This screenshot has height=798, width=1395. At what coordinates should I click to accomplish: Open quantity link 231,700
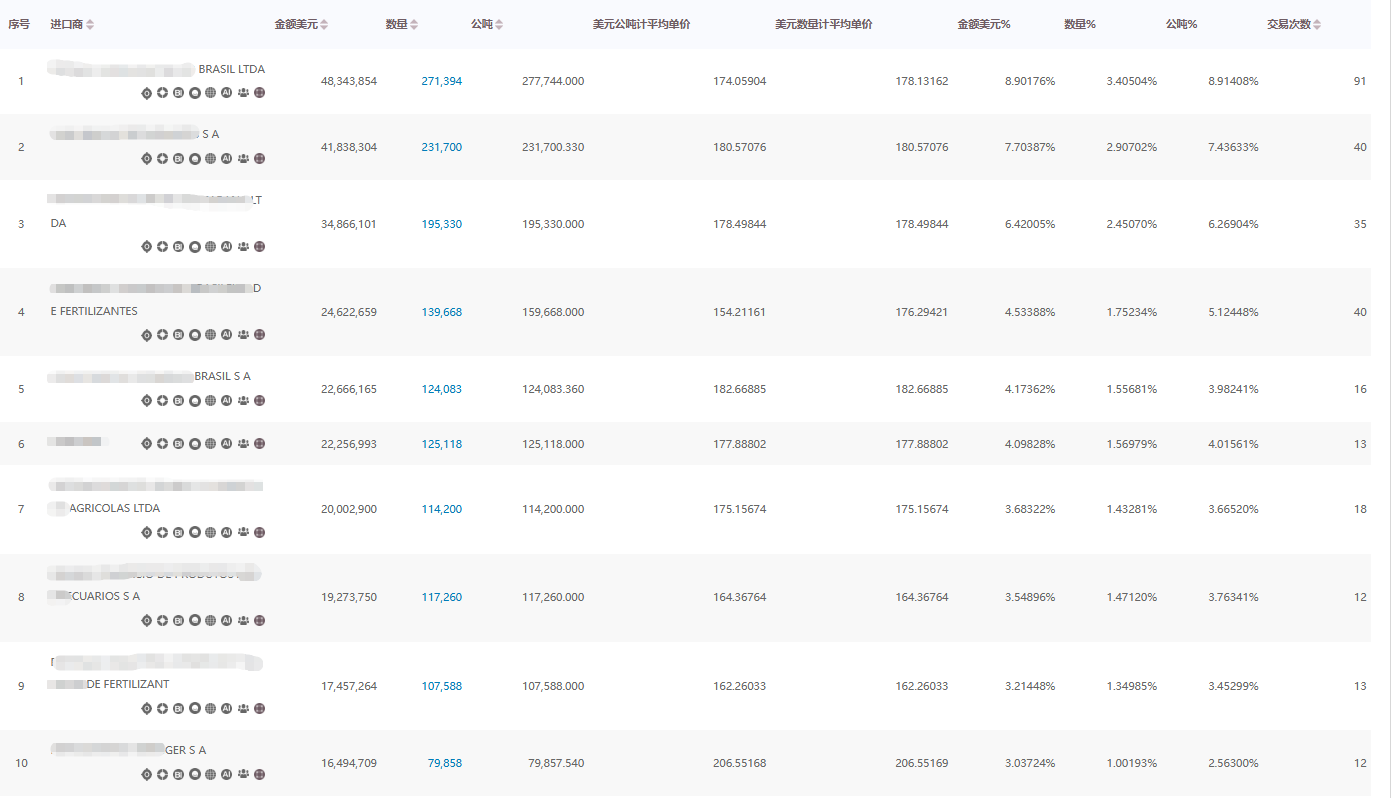441,148
